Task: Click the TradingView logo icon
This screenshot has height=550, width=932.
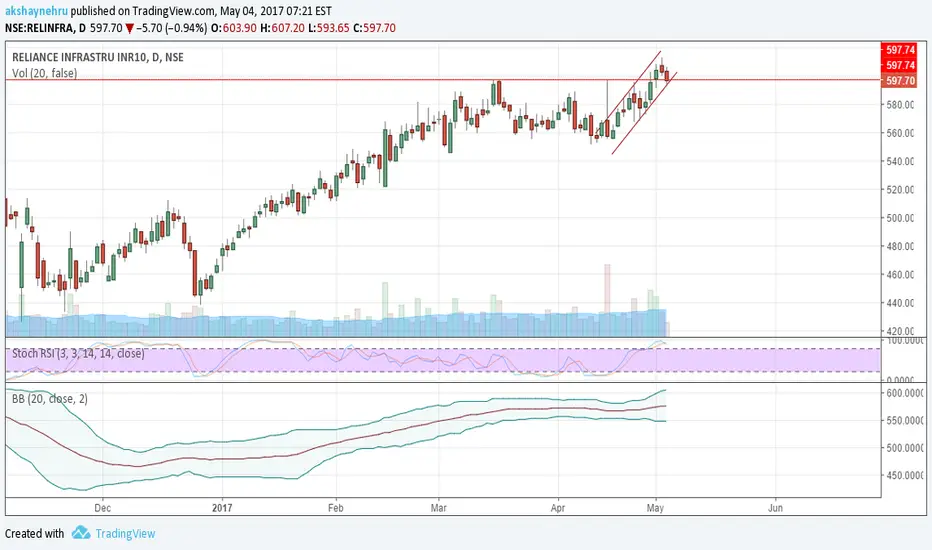Action: tap(81, 533)
